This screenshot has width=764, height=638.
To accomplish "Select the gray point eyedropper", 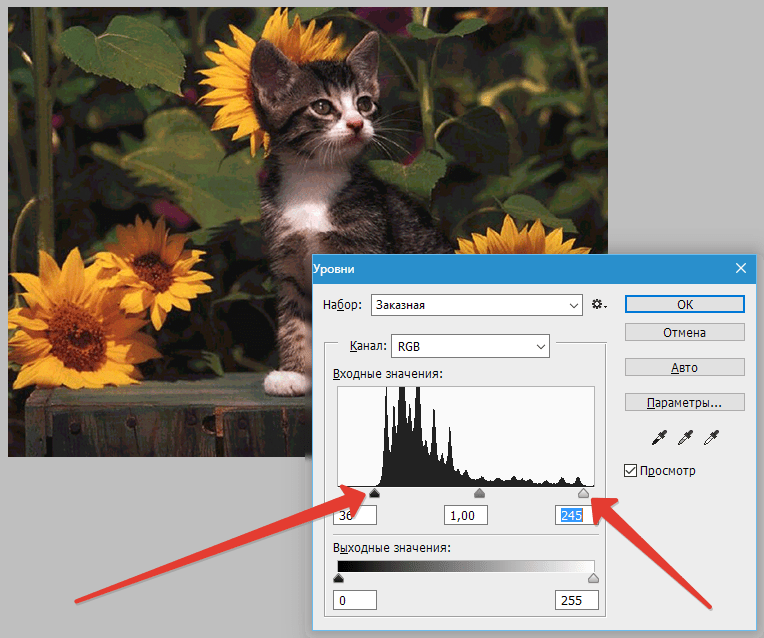I will 685,438.
